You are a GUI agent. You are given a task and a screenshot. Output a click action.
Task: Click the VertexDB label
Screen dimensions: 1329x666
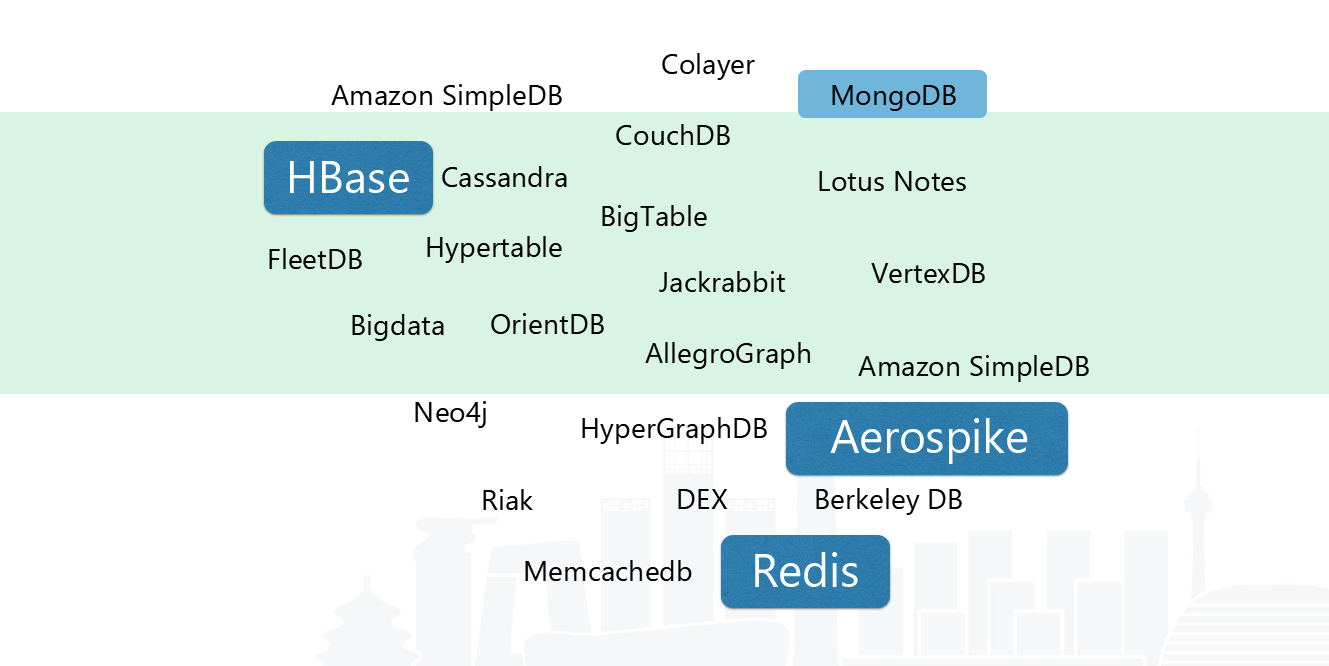pos(928,273)
